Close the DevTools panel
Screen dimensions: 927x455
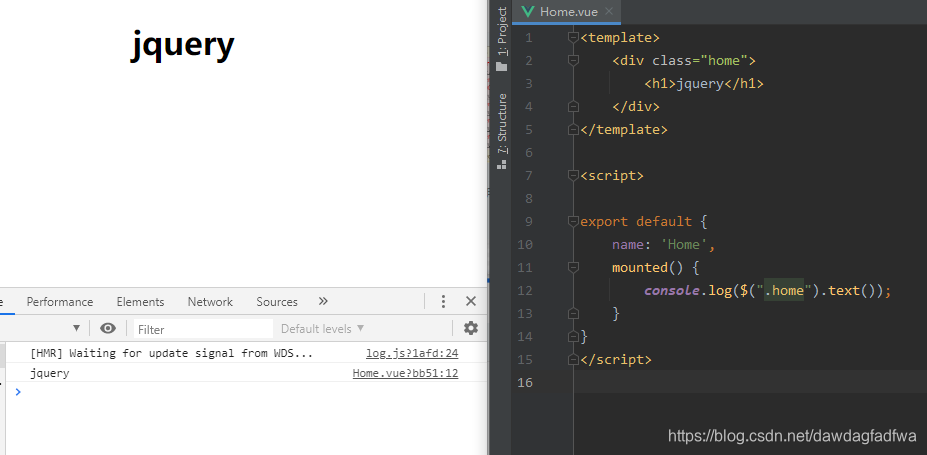tap(471, 301)
